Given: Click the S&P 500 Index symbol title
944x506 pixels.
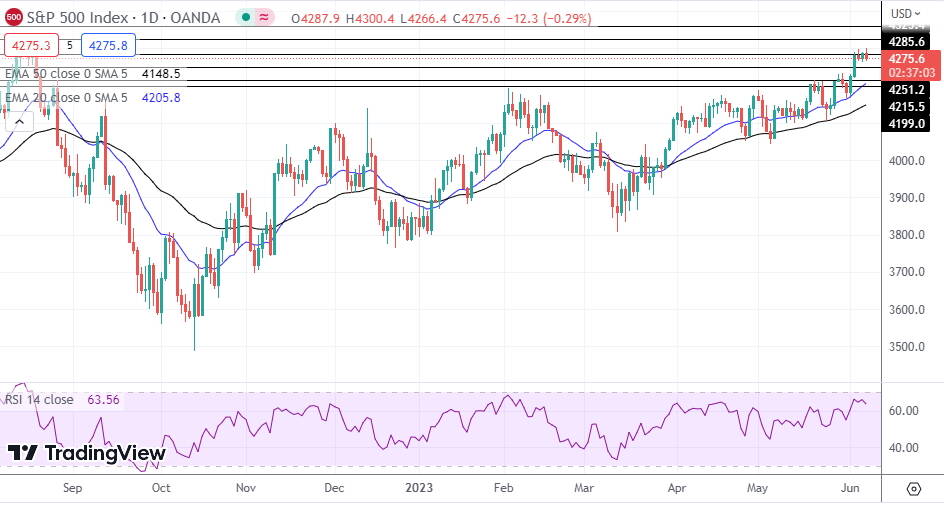Looking at the screenshot, I should 77,17.
